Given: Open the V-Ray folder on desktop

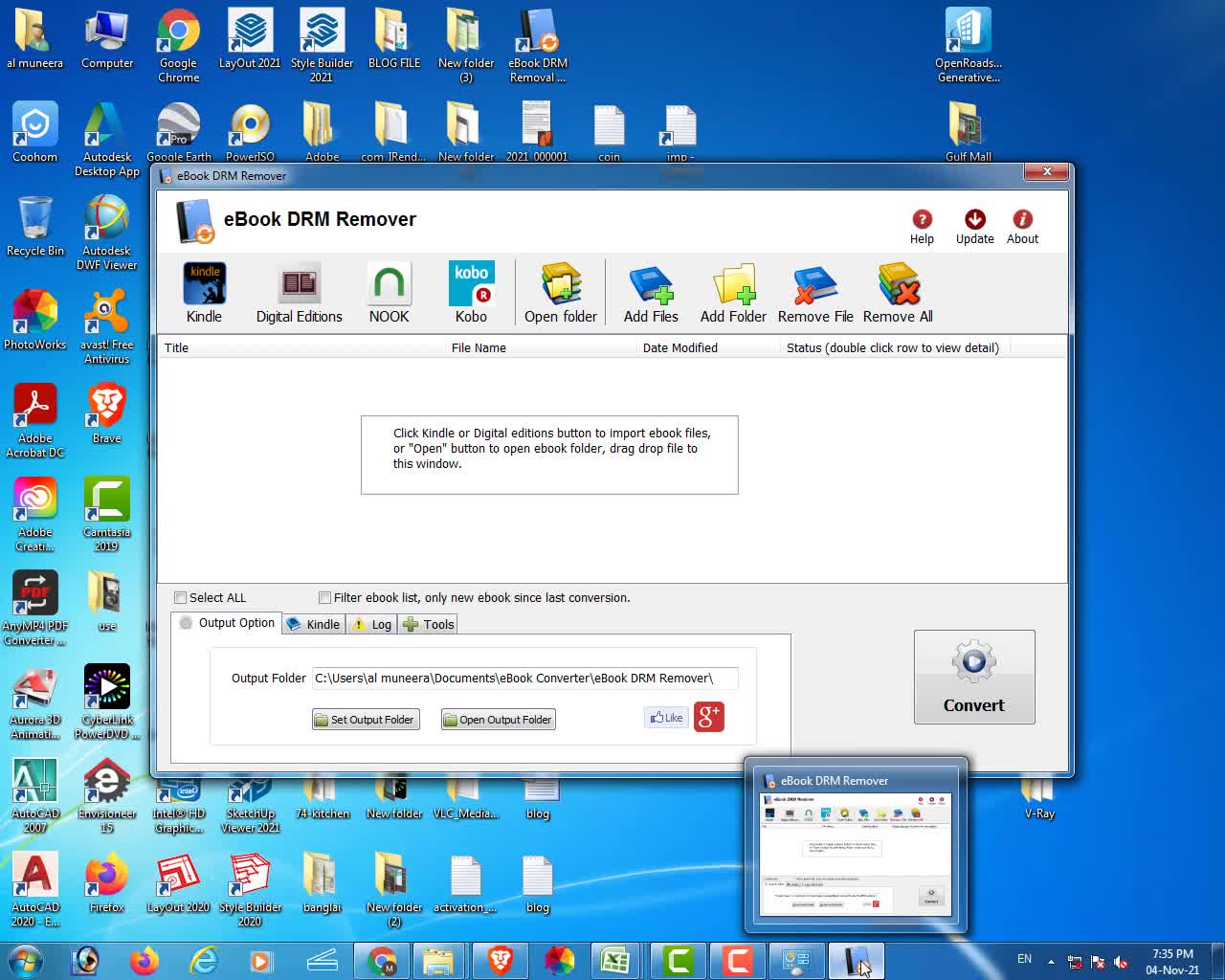Looking at the screenshot, I should 1039,796.
